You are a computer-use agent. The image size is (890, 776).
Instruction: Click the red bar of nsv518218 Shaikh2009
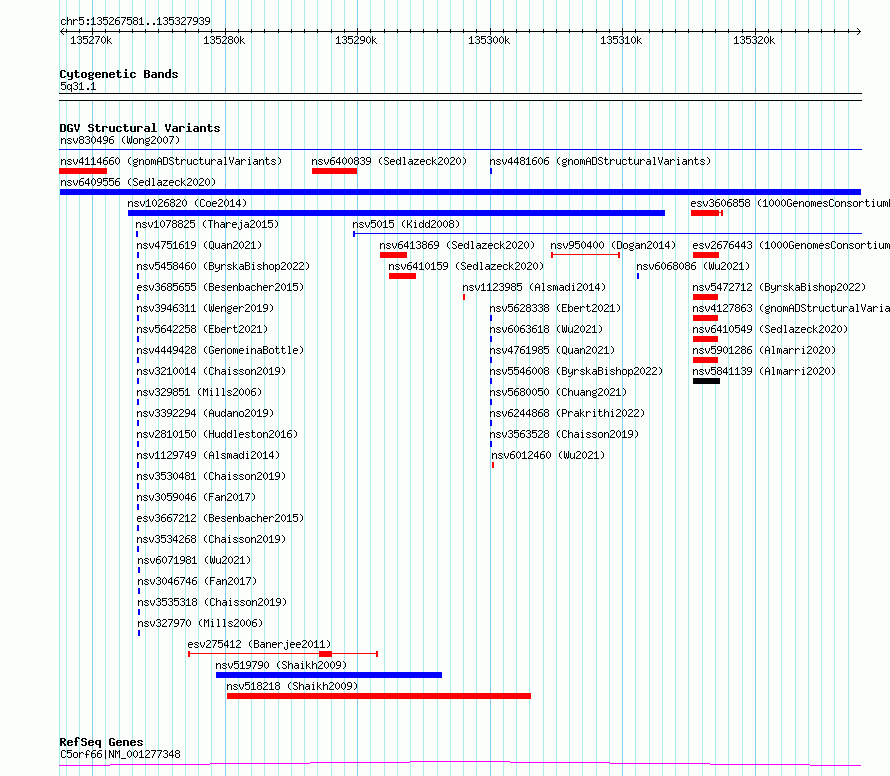(379, 696)
